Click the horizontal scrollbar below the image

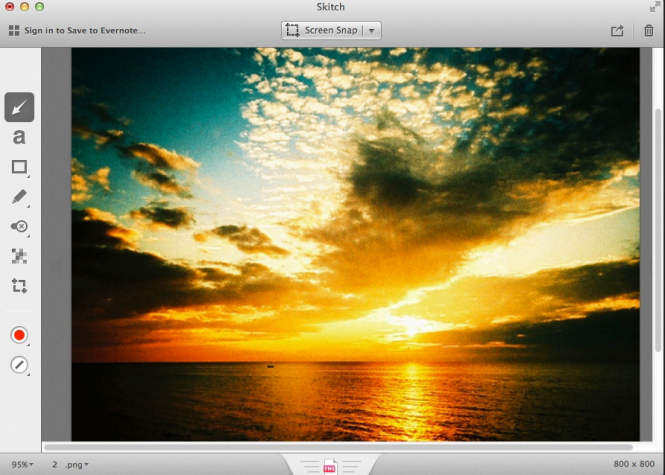click(338, 447)
